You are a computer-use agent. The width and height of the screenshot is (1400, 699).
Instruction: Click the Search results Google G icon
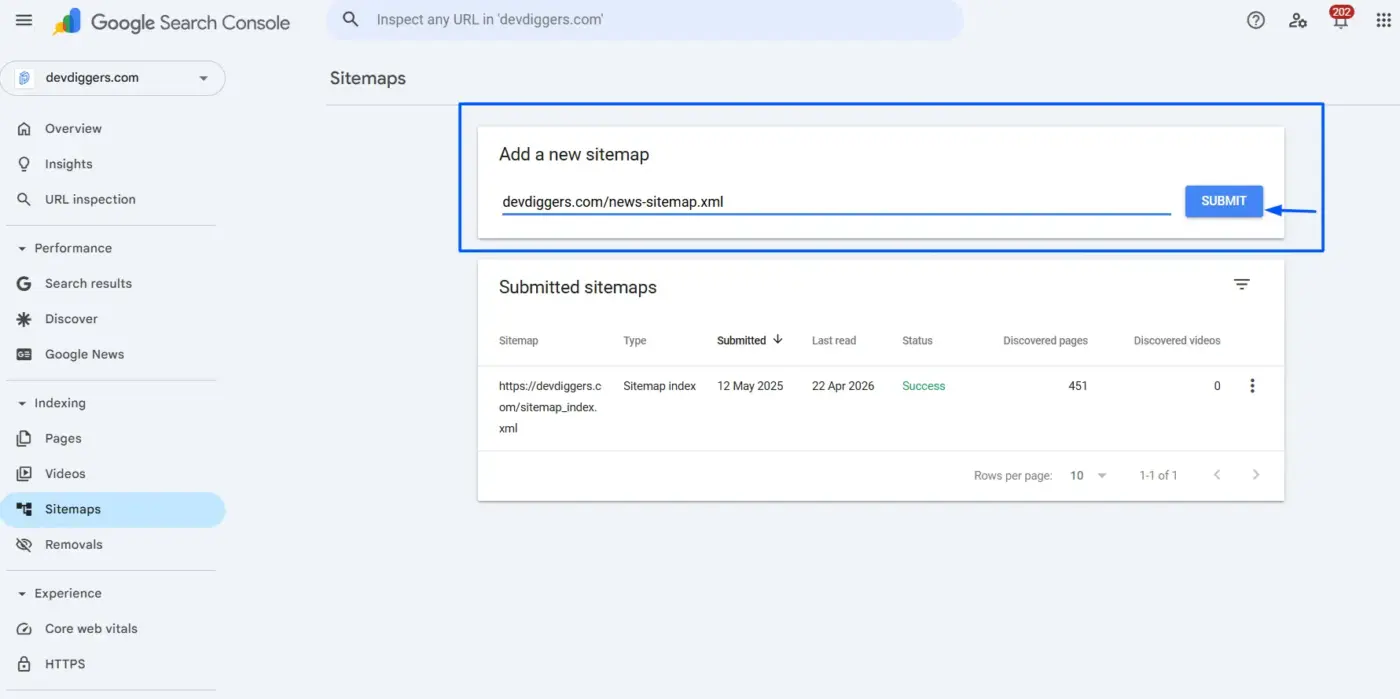point(24,284)
